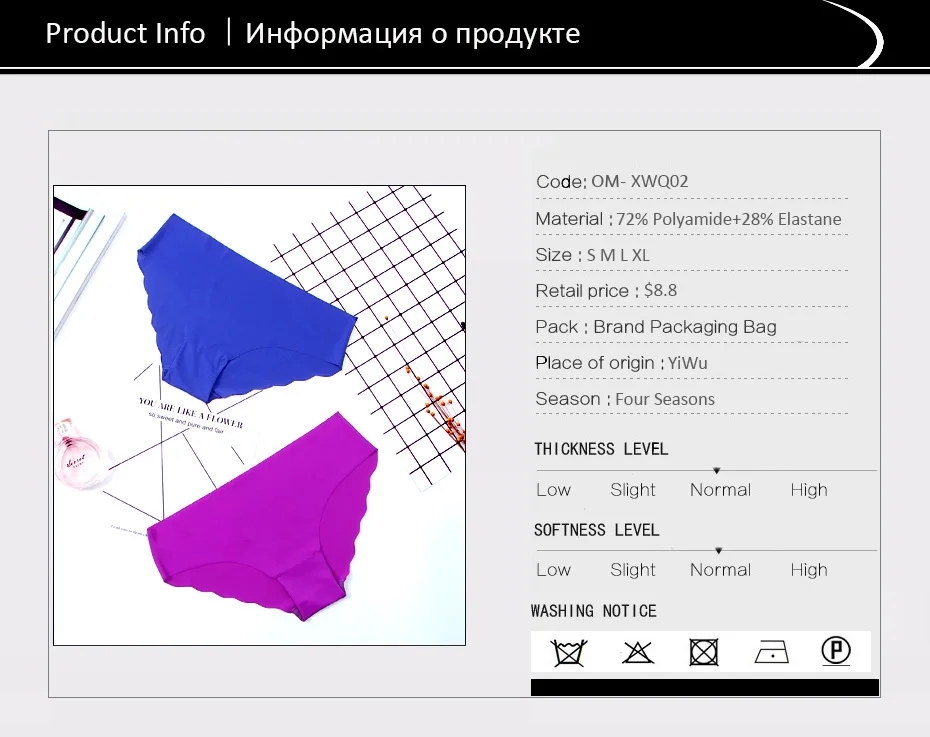The height and width of the screenshot is (737, 930).
Task: Click 'Low' under softness level
Action: tap(553, 570)
